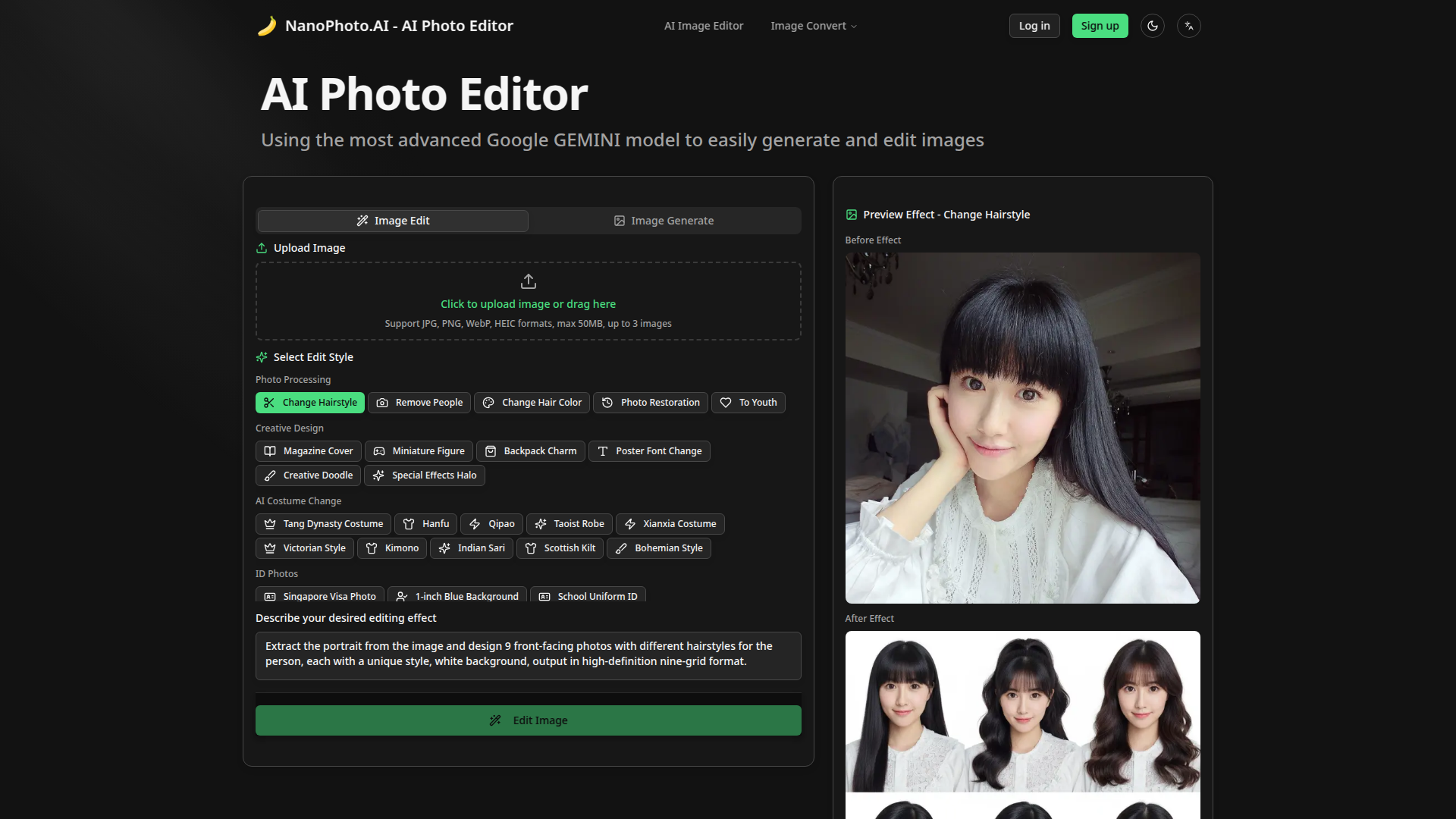Viewport: 1456px width, 819px height.
Task: Click the heart icon on To Youth
Action: pyautogui.click(x=726, y=403)
